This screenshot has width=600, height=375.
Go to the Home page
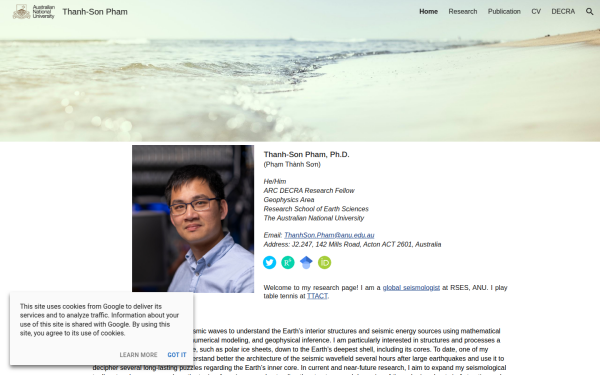[428, 11]
